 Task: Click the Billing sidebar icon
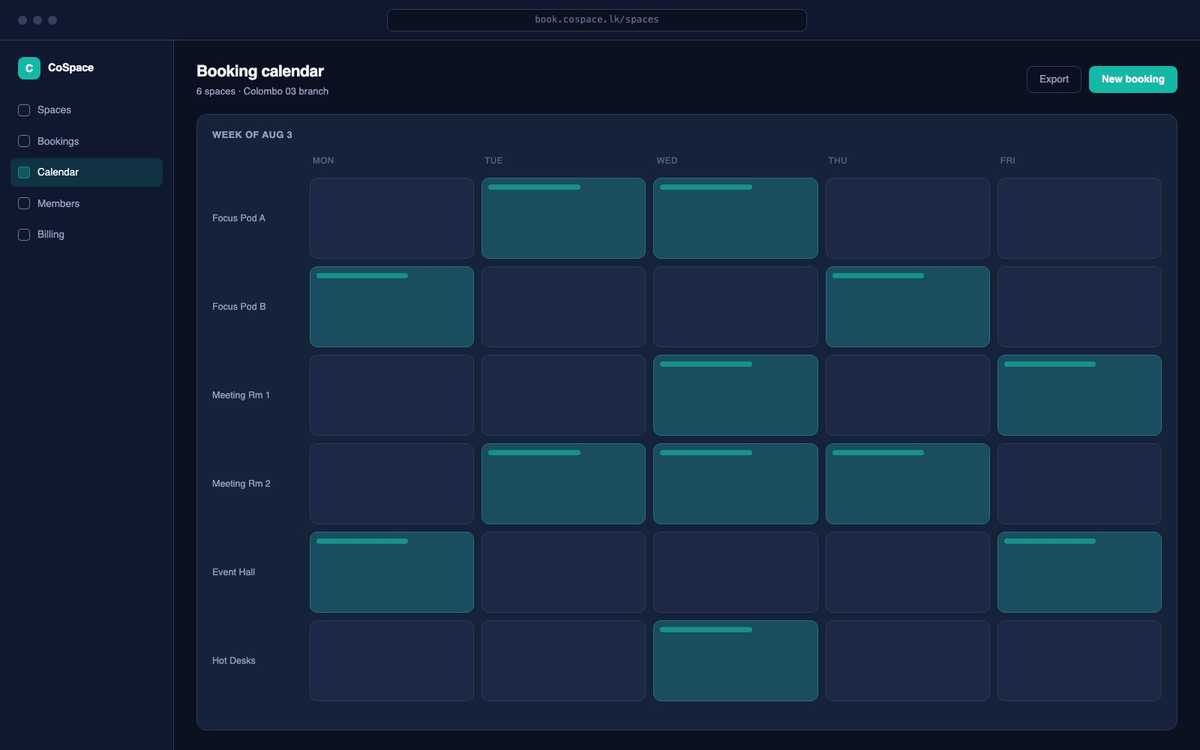tap(24, 234)
